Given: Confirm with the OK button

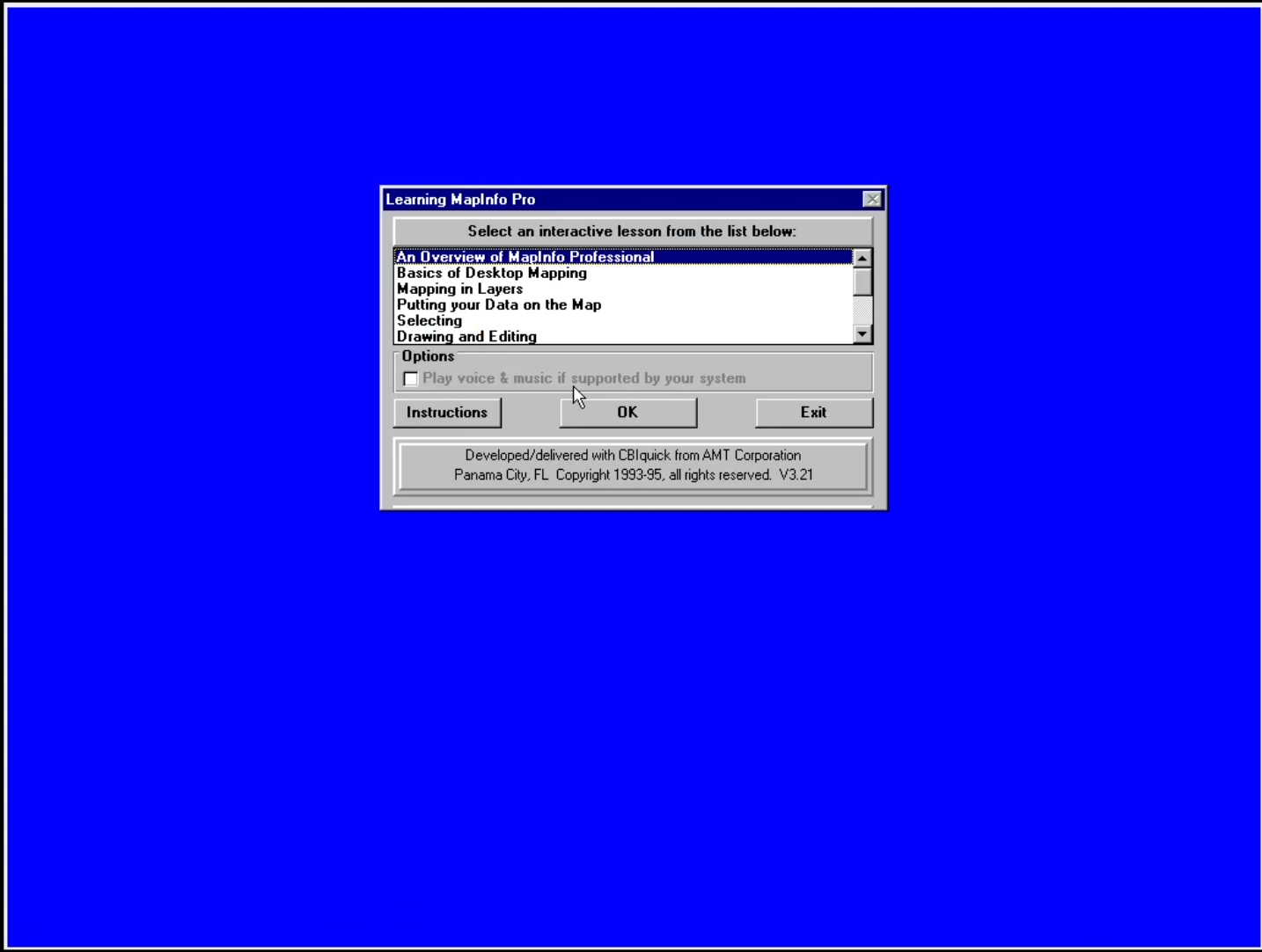Looking at the screenshot, I should (x=627, y=413).
